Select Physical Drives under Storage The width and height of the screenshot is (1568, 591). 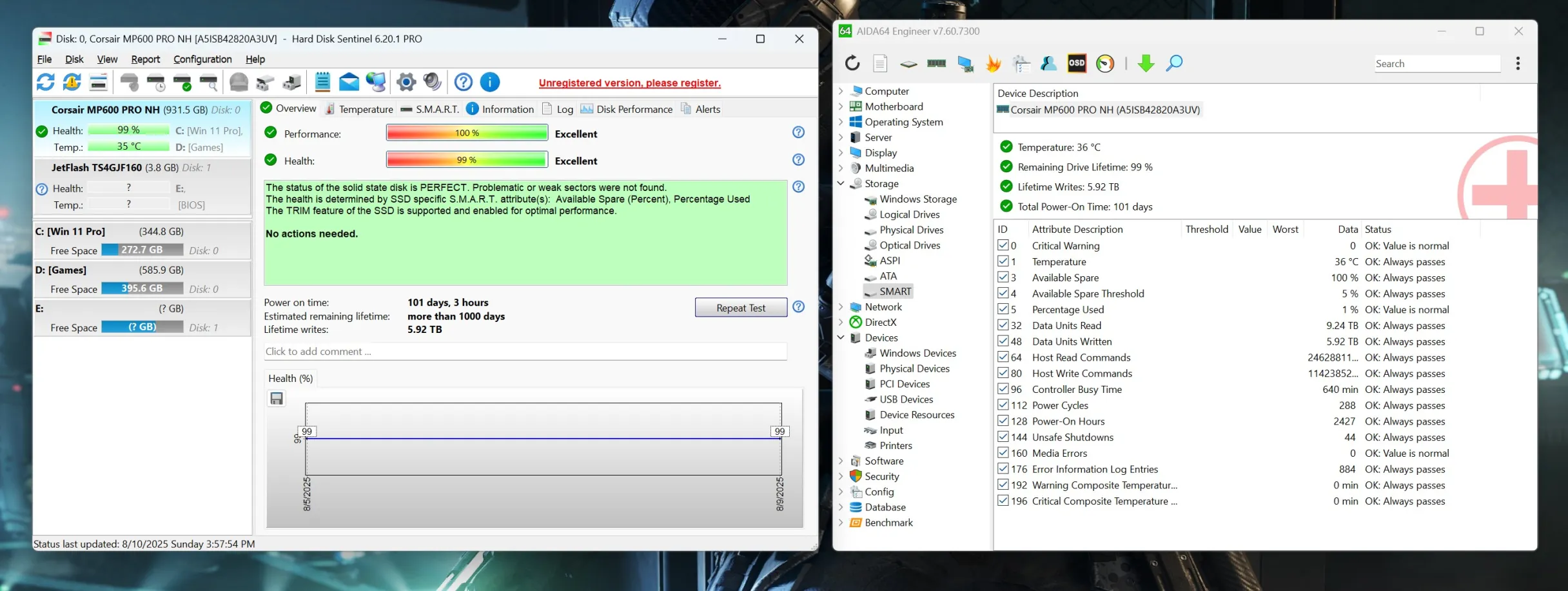click(911, 230)
